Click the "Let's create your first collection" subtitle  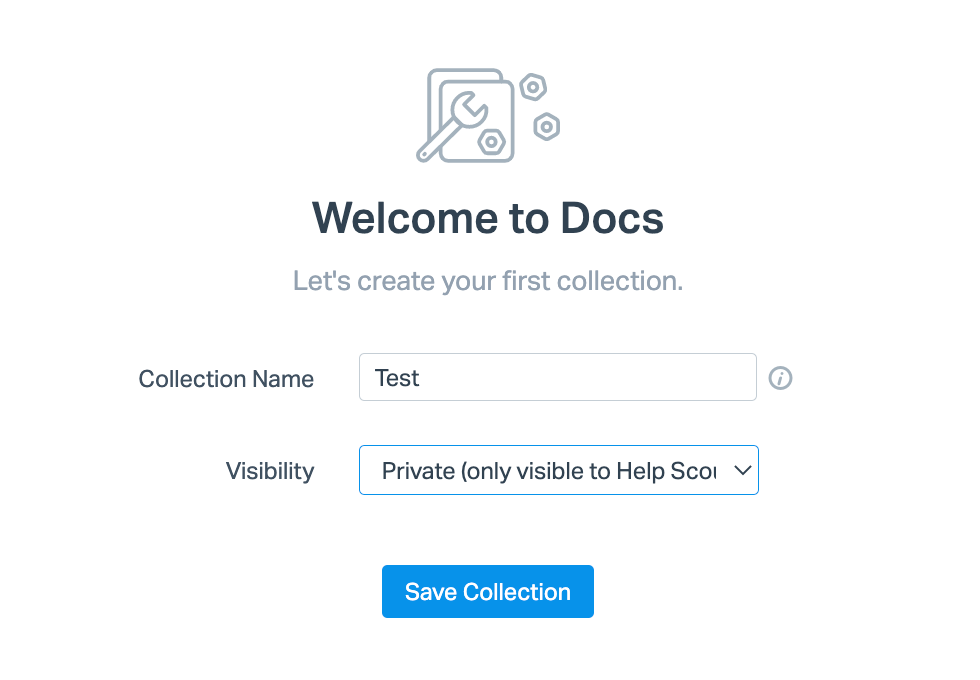[x=488, y=281]
